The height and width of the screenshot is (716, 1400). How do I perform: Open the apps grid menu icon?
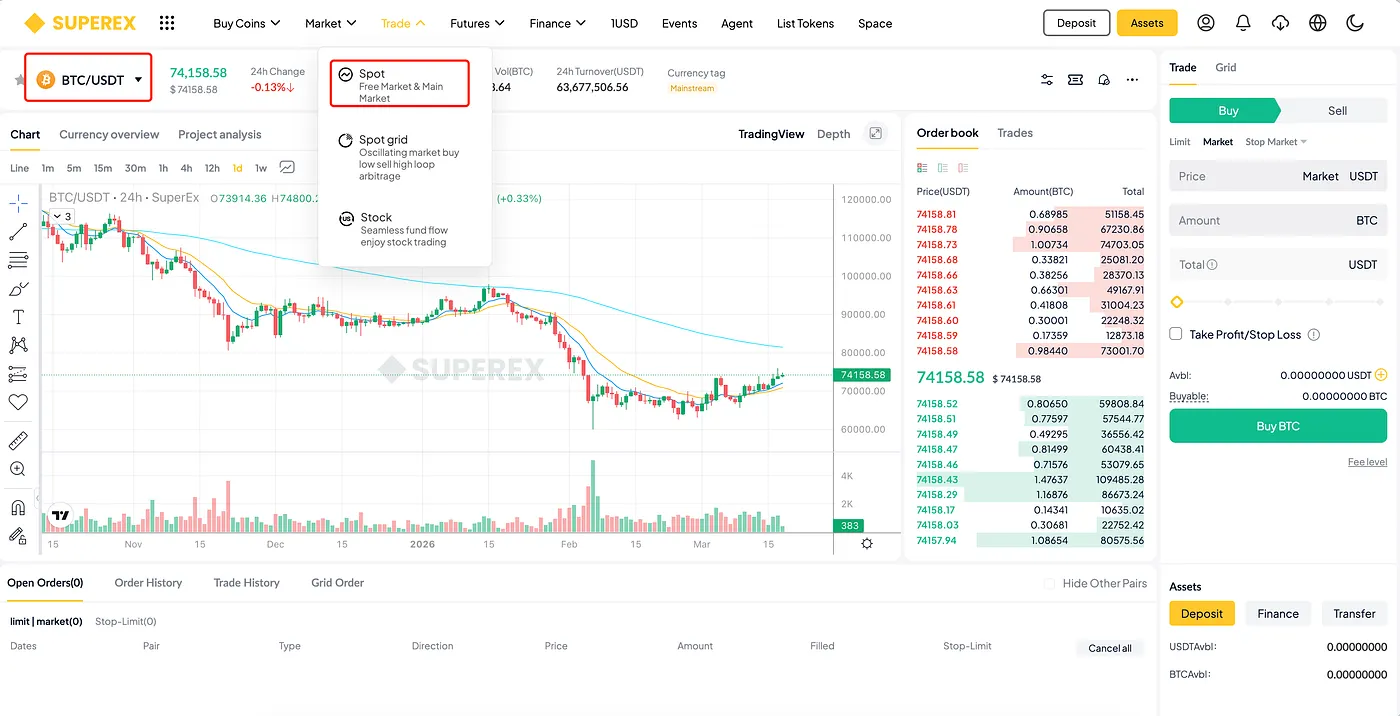(167, 23)
